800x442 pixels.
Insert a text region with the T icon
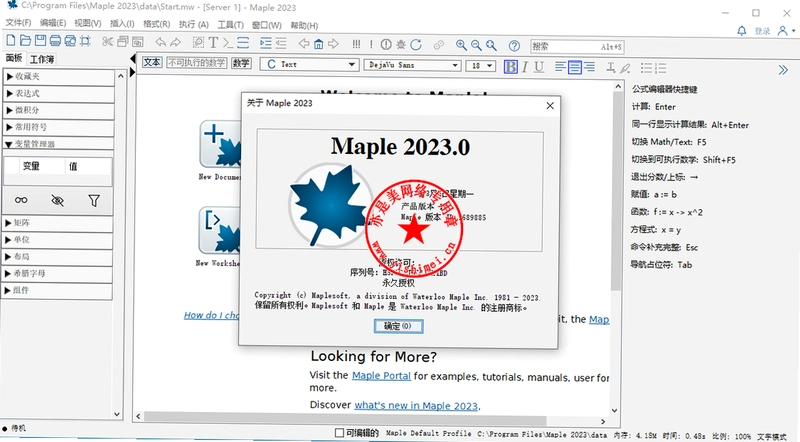click(x=213, y=43)
